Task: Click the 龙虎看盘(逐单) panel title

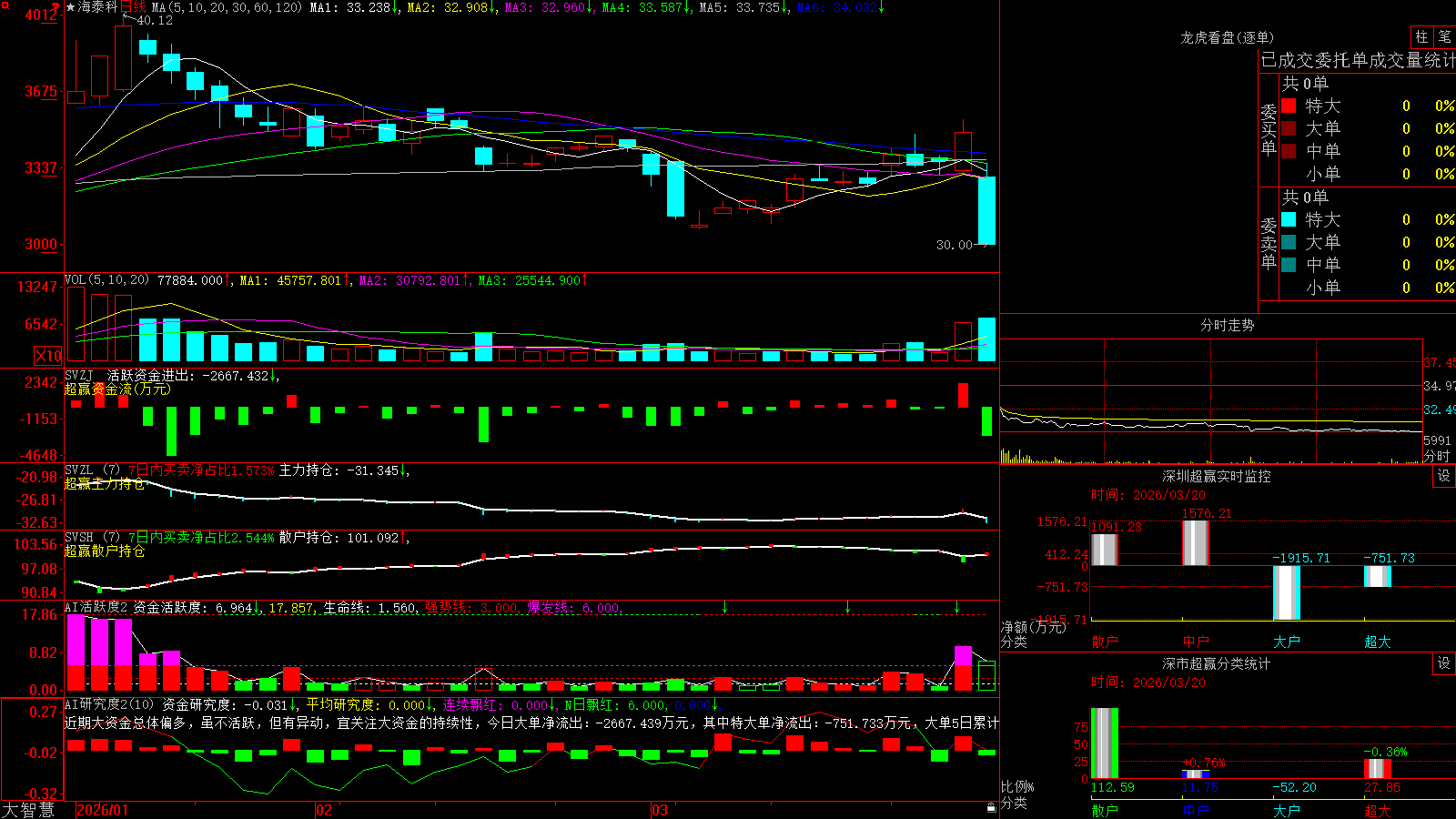Action: pyautogui.click(x=1227, y=37)
